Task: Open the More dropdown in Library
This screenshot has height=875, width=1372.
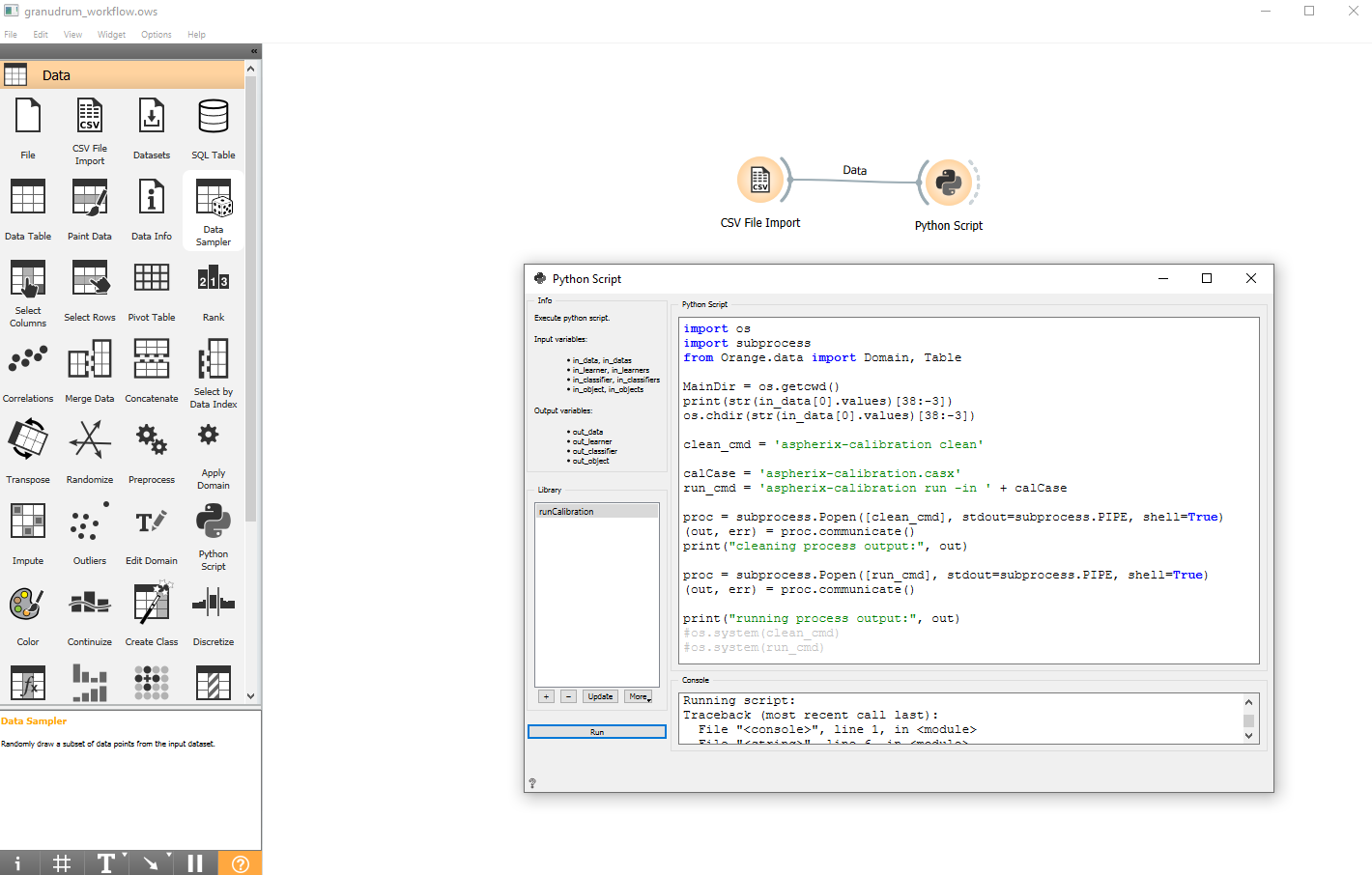Action: 639,696
